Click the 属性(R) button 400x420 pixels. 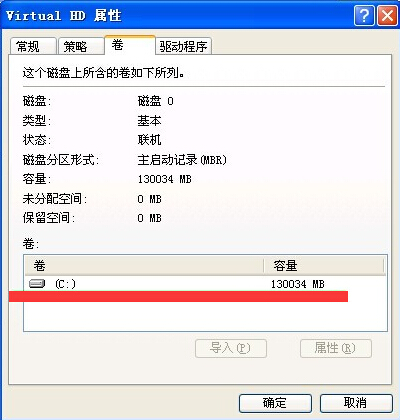click(x=336, y=349)
